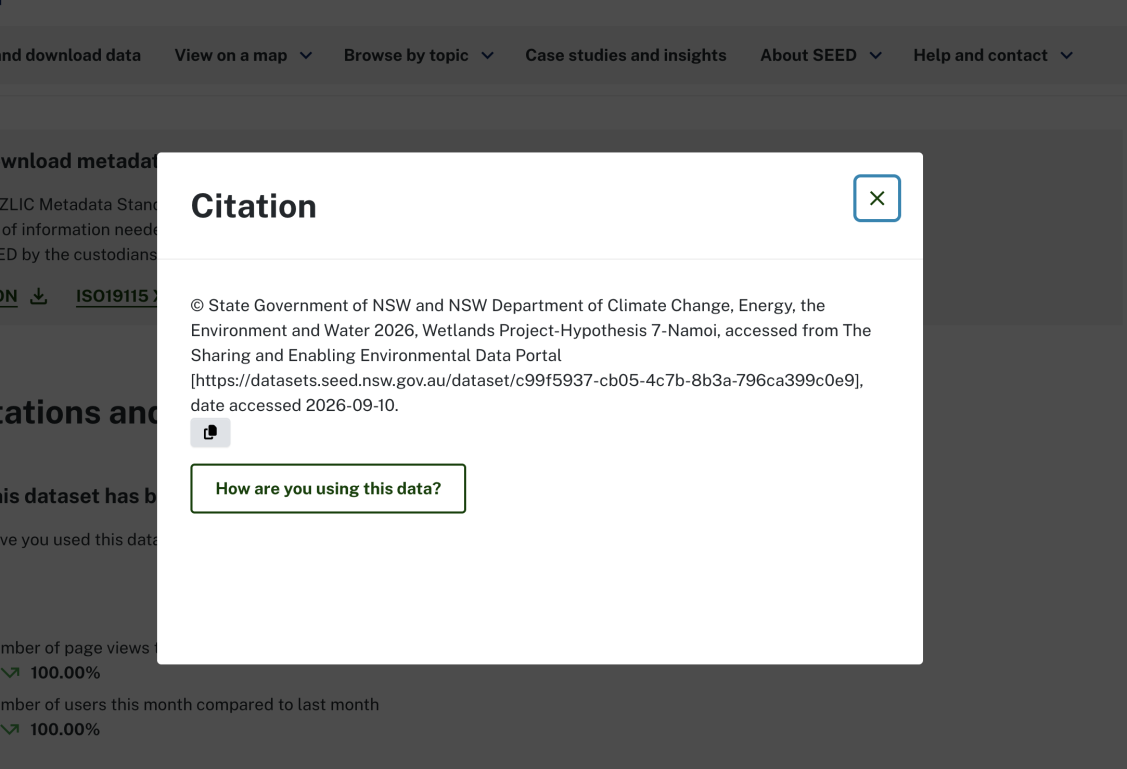Expand the 'View on a map' chevron
The height and width of the screenshot is (769, 1127).
(306, 55)
